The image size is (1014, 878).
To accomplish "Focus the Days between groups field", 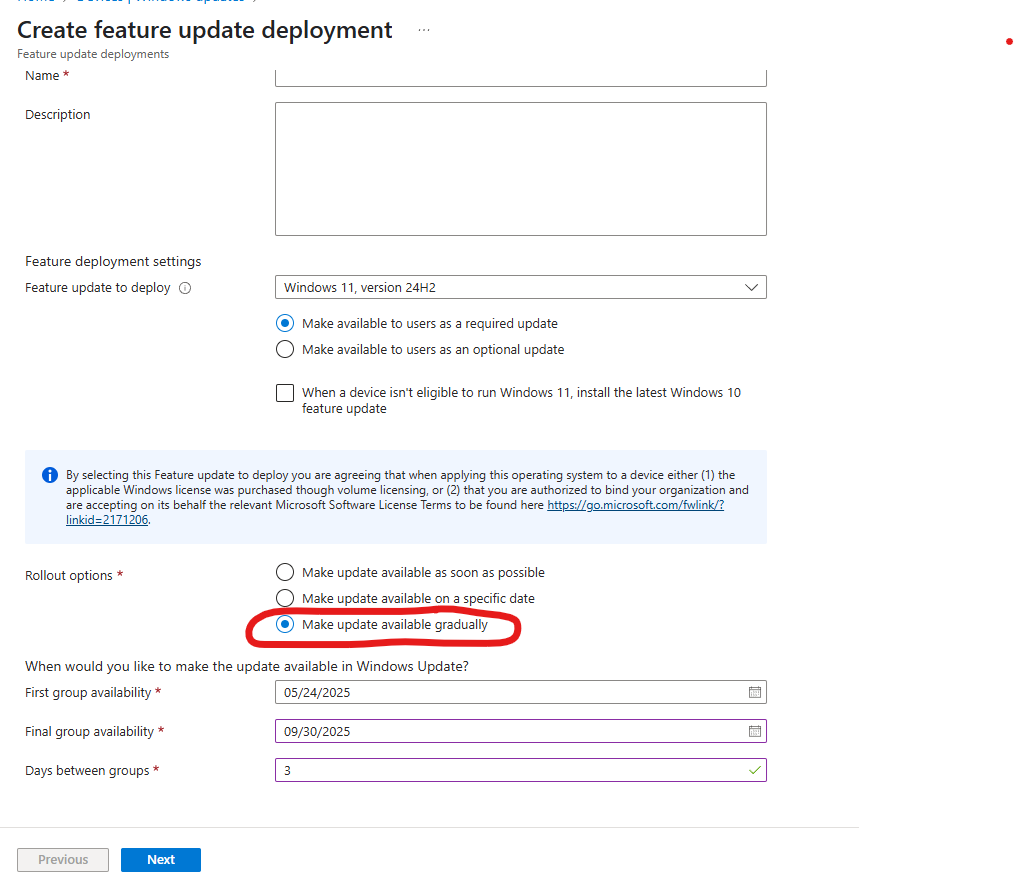I will click(x=521, y=770).
